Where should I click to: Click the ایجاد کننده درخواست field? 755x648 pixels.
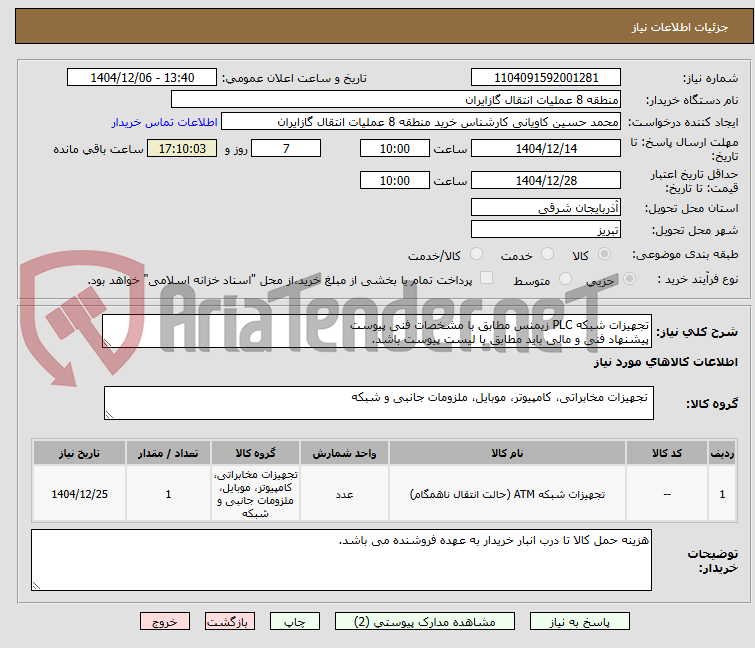[x=421, y=122]
